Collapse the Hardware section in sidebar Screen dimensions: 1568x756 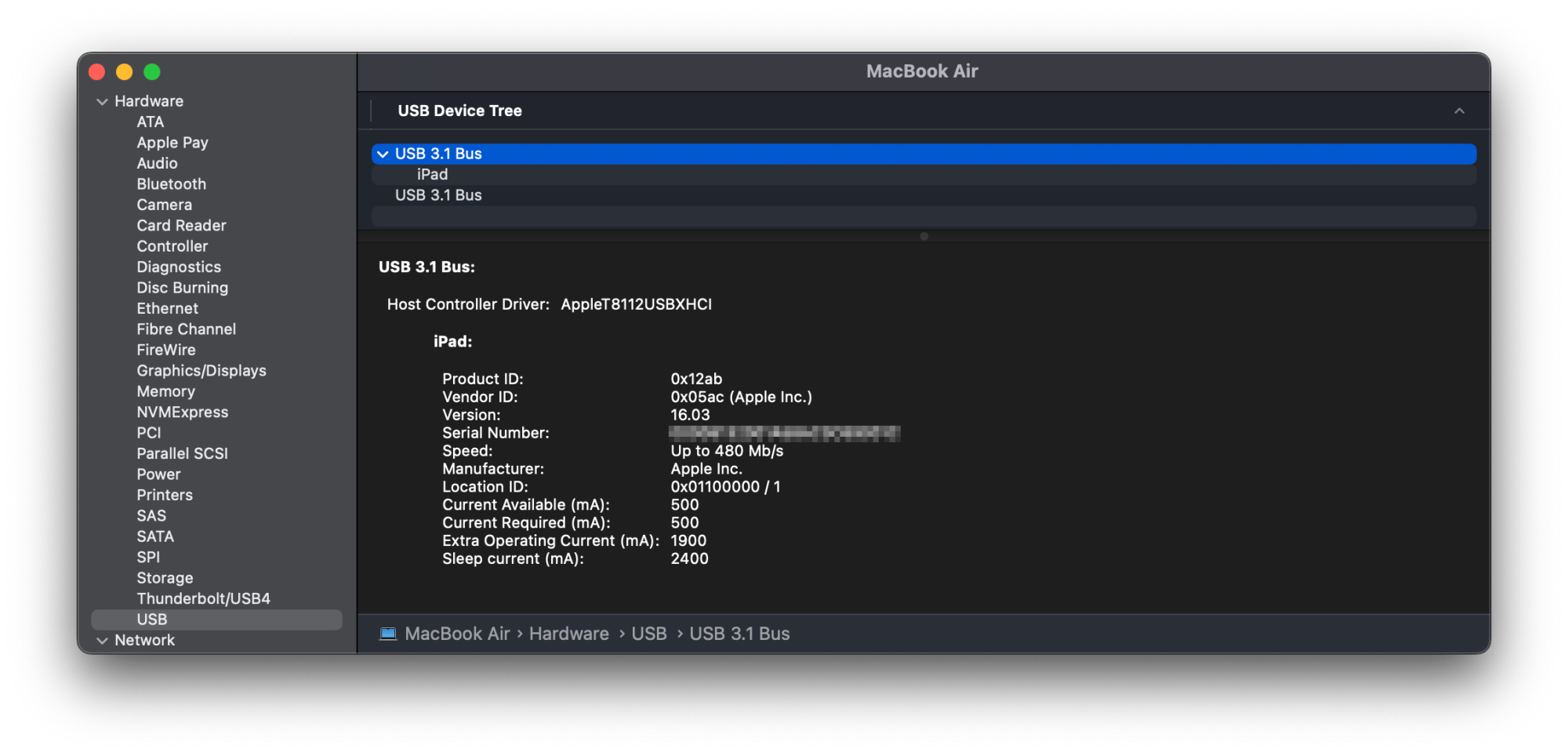click(x=102, y=101)
